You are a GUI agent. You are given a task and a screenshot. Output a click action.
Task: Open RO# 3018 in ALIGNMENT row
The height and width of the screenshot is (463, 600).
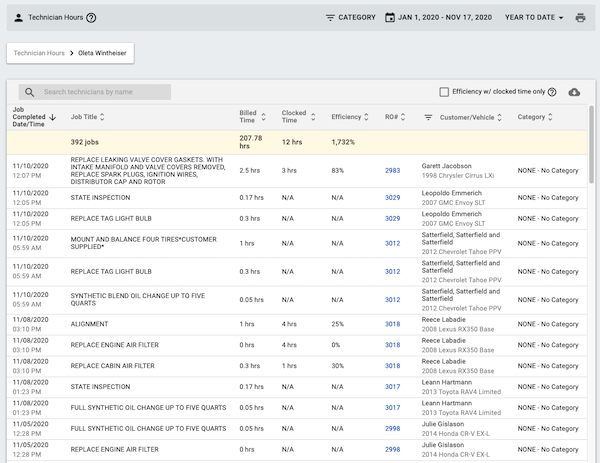(x=392, y=324)
